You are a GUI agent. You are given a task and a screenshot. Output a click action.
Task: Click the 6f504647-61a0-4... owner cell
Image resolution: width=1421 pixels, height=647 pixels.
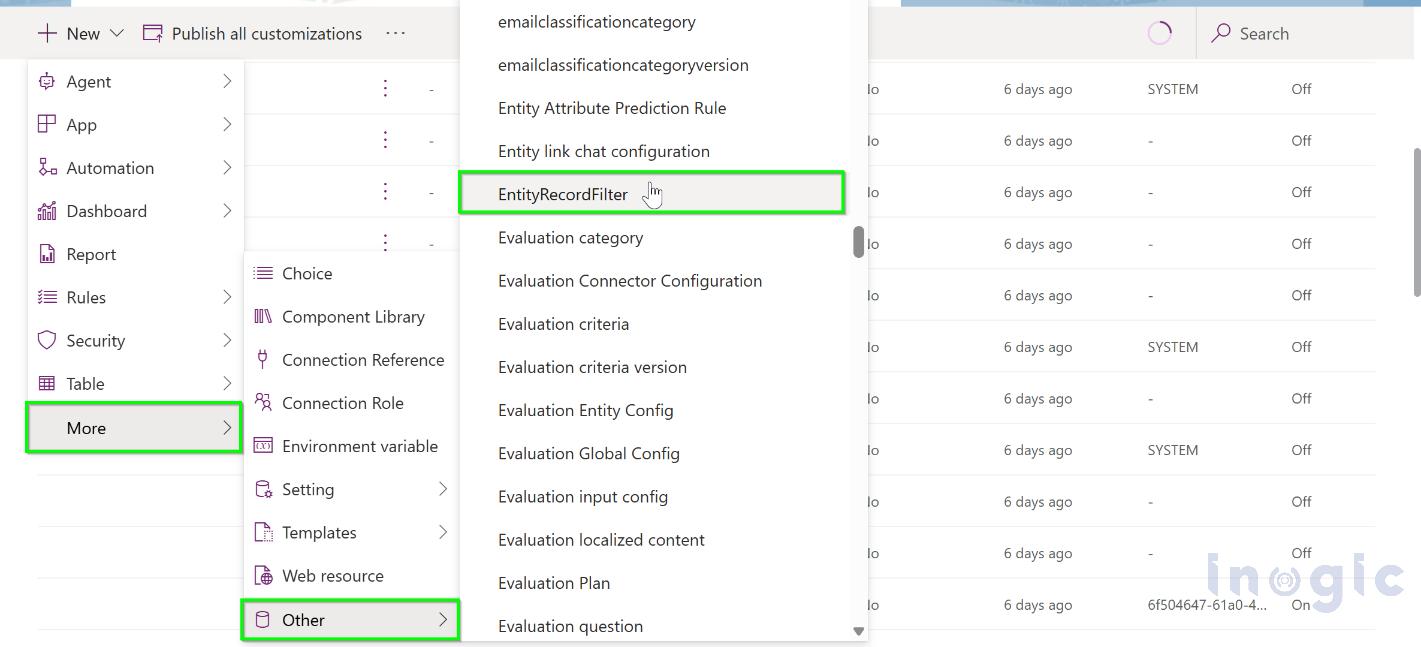pyautogui.click(x=1207, y=605)
